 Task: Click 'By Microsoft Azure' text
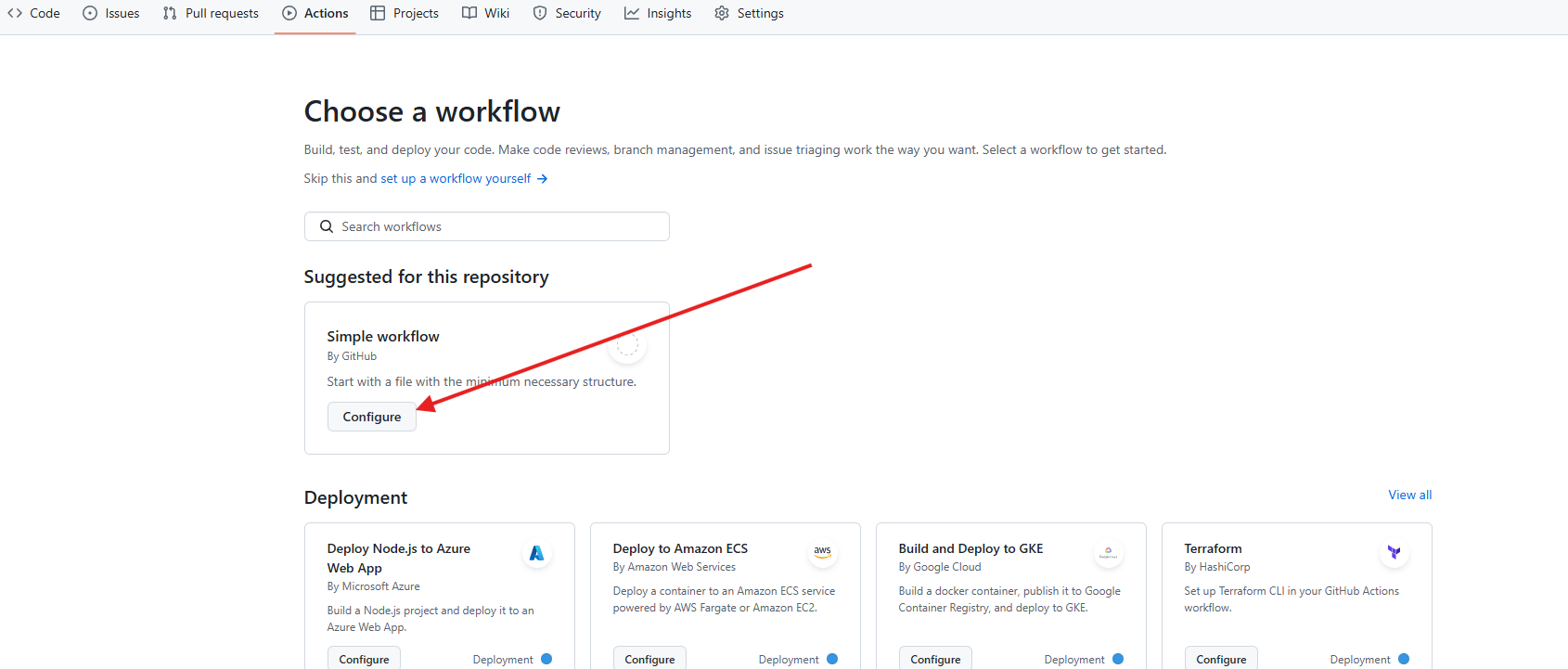click(x=373, y=586)
